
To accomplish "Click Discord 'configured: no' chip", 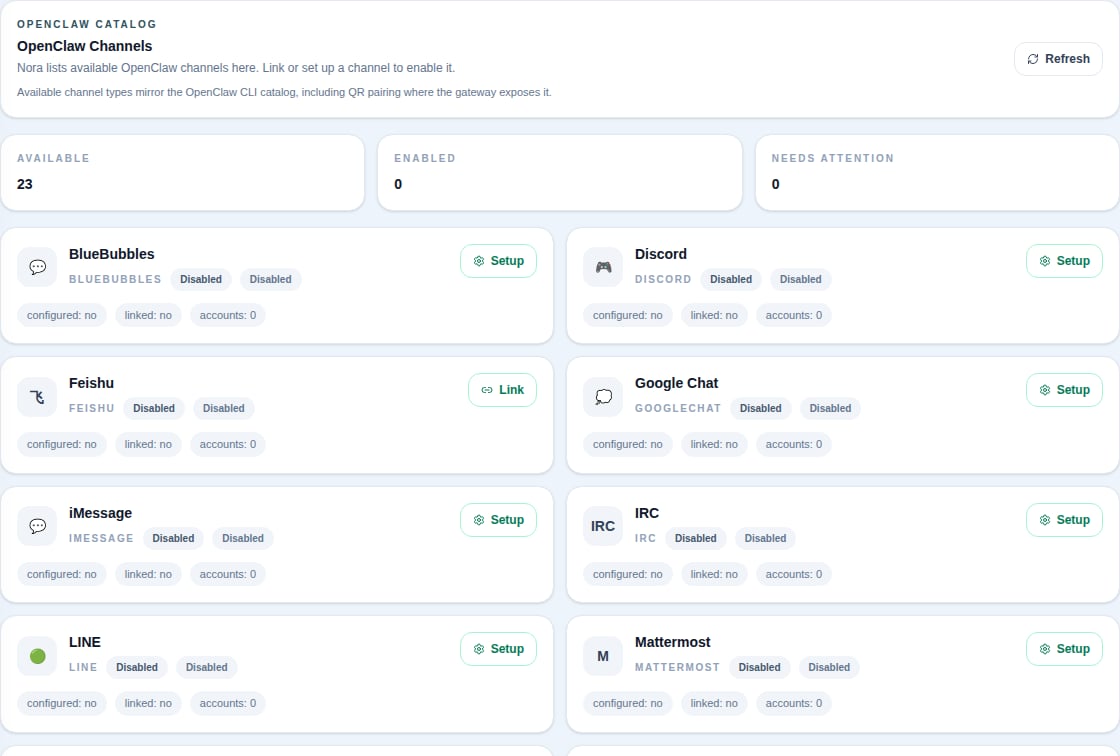I will tap(627, 315).
